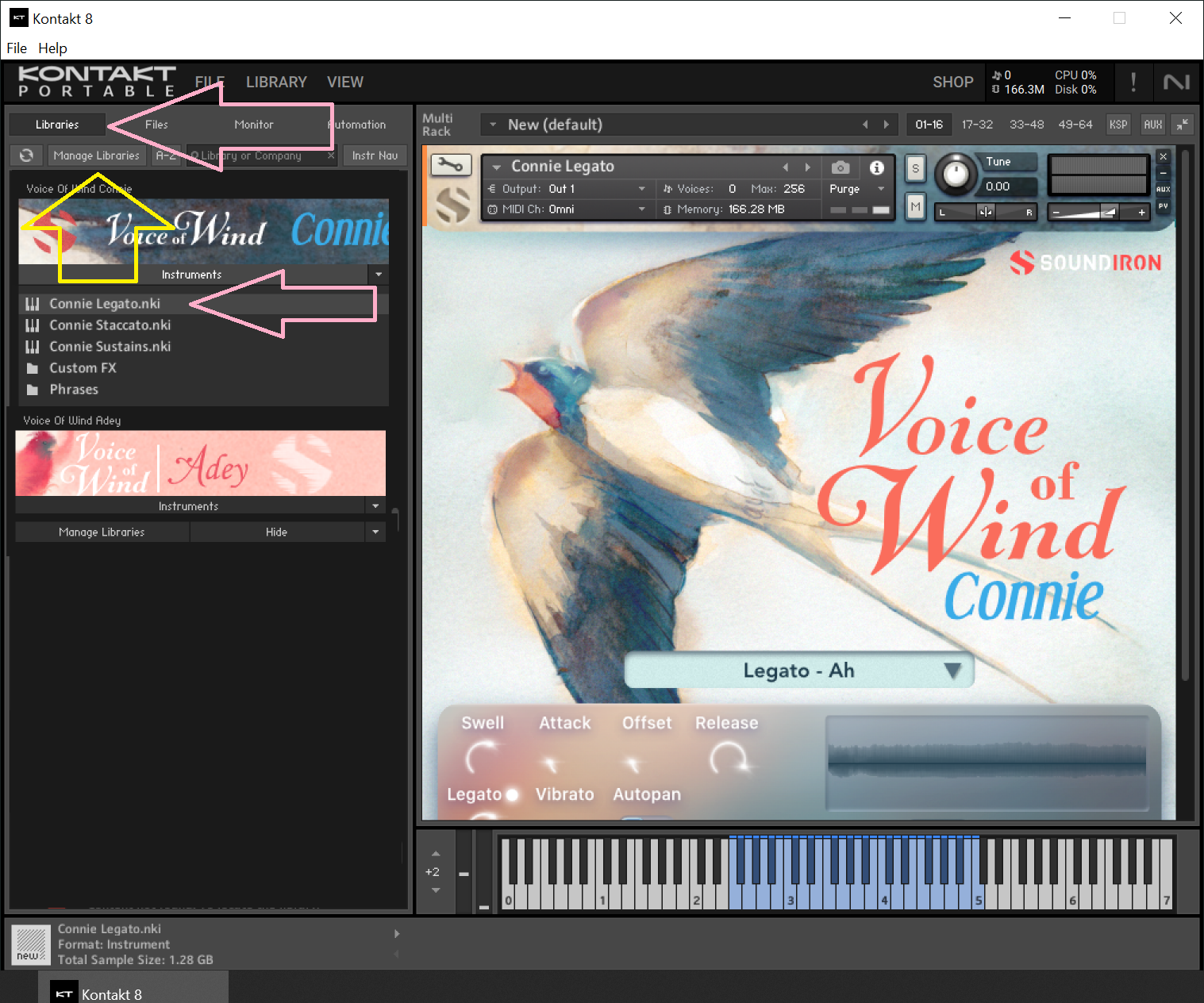This screenshot has height=1003, width=1204.
Task: Switch to the Files browser tab
Action: click(x=156, y=125)
